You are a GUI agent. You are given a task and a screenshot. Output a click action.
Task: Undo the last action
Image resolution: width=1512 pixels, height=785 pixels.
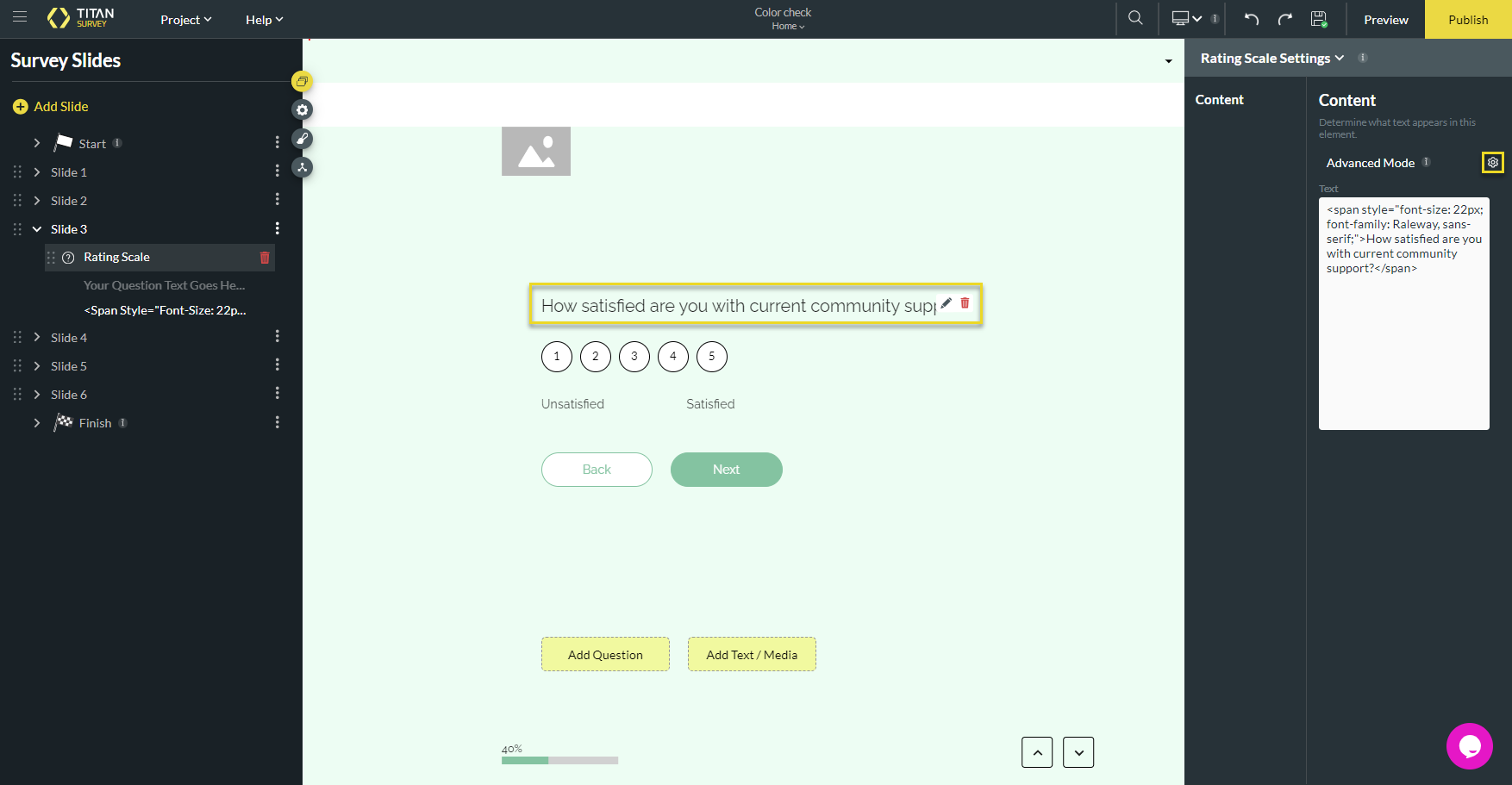(x=1252, y=19)
